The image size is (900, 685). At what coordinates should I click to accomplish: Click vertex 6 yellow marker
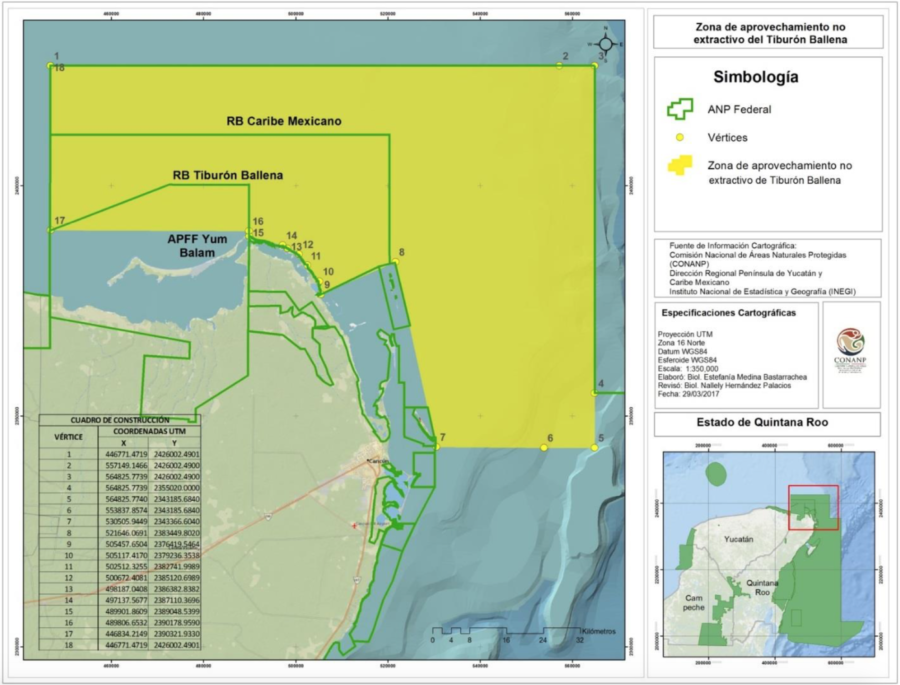tap(544, 447)
